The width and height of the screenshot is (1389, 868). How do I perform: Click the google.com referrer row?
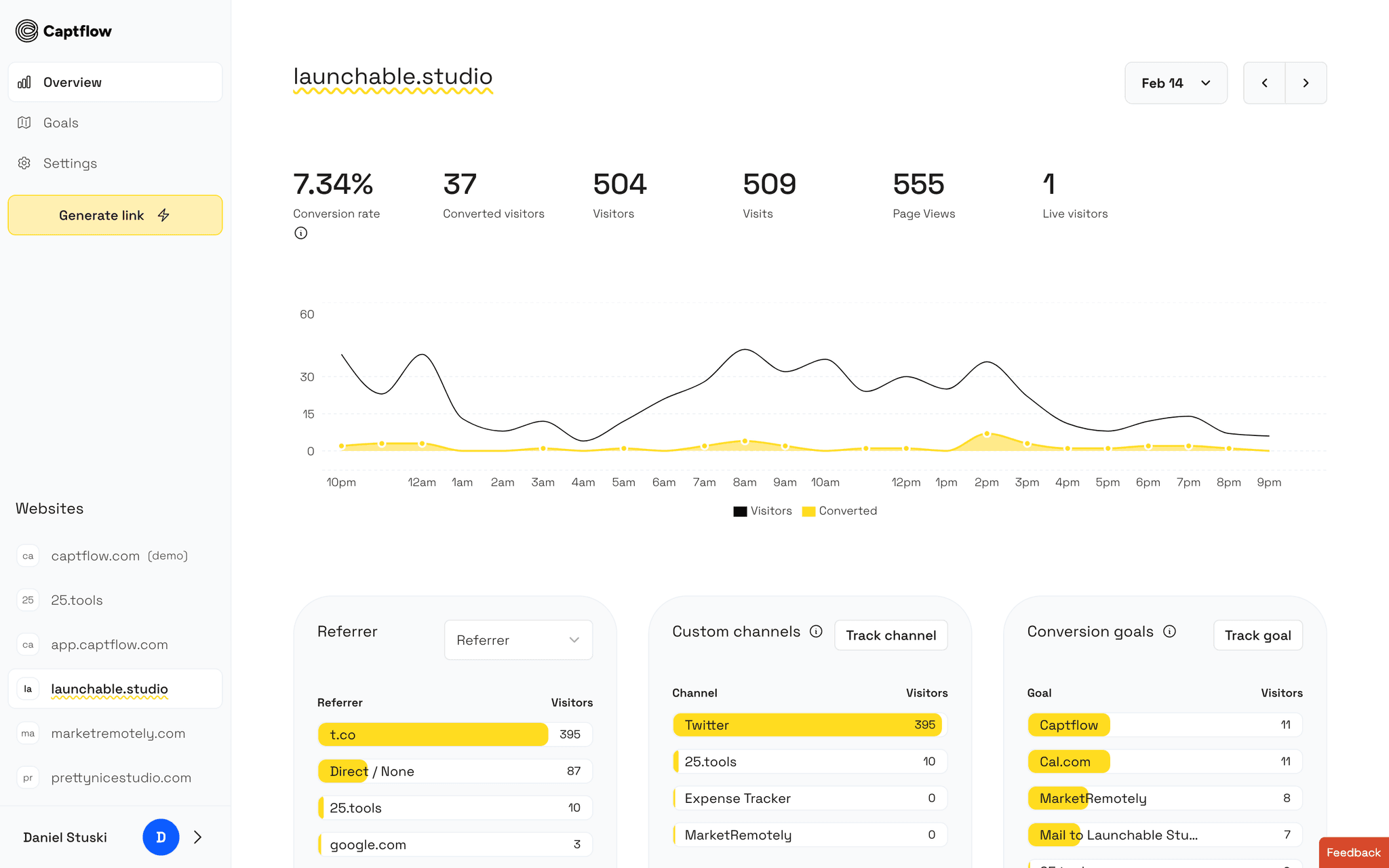[x=455, y=844]
